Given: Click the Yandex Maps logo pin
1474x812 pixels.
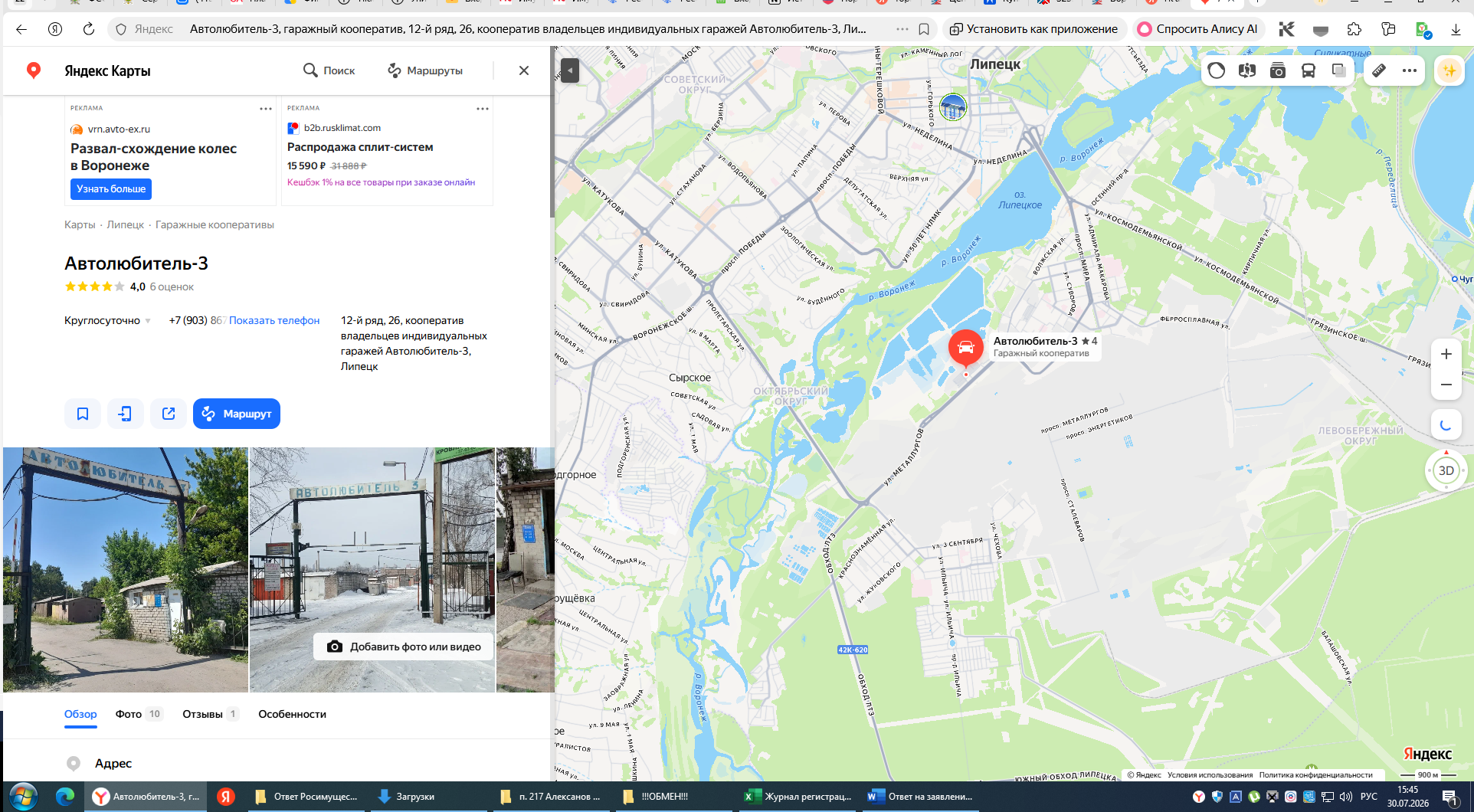Looking at the screenshot, I should (x=34, y=70).
